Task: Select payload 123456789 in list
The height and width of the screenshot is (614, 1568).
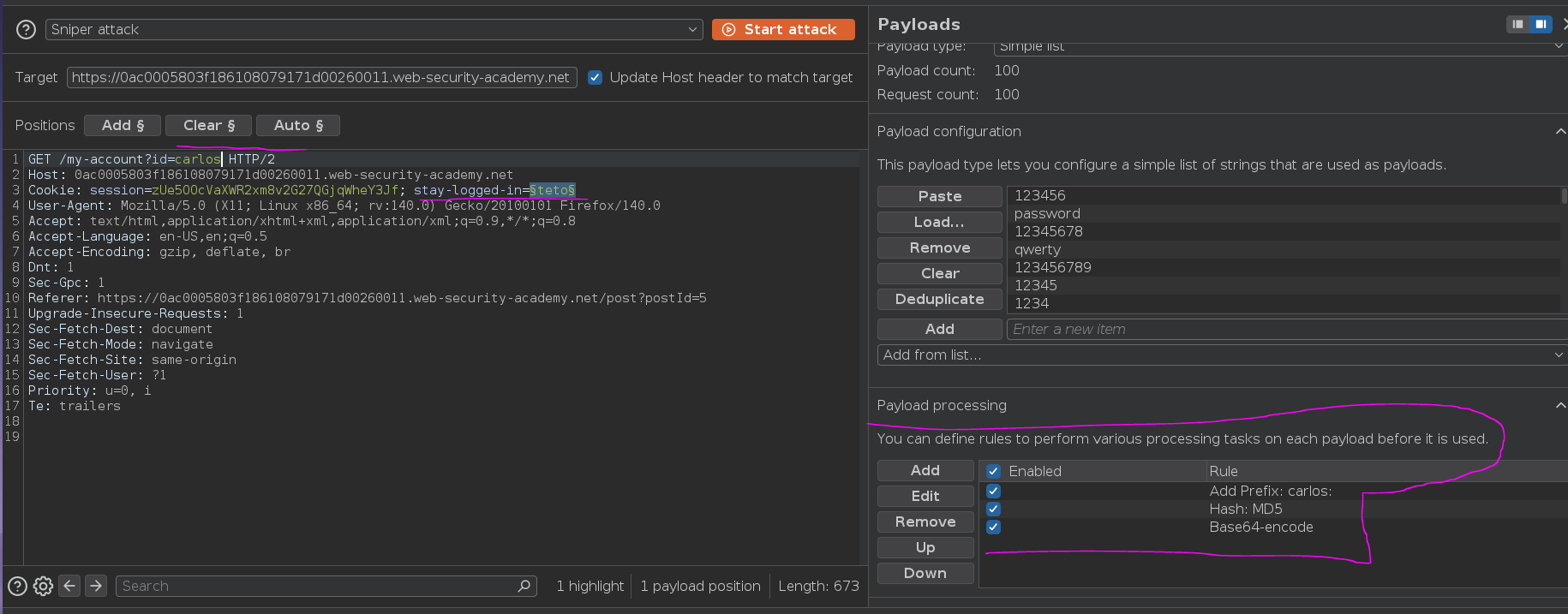Action: 1284,267
